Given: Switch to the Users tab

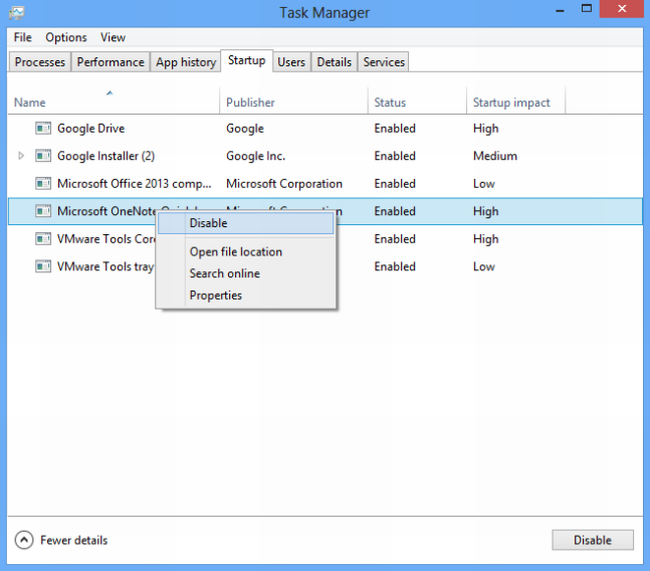Looking at the screenshot, I should [291, 62].
